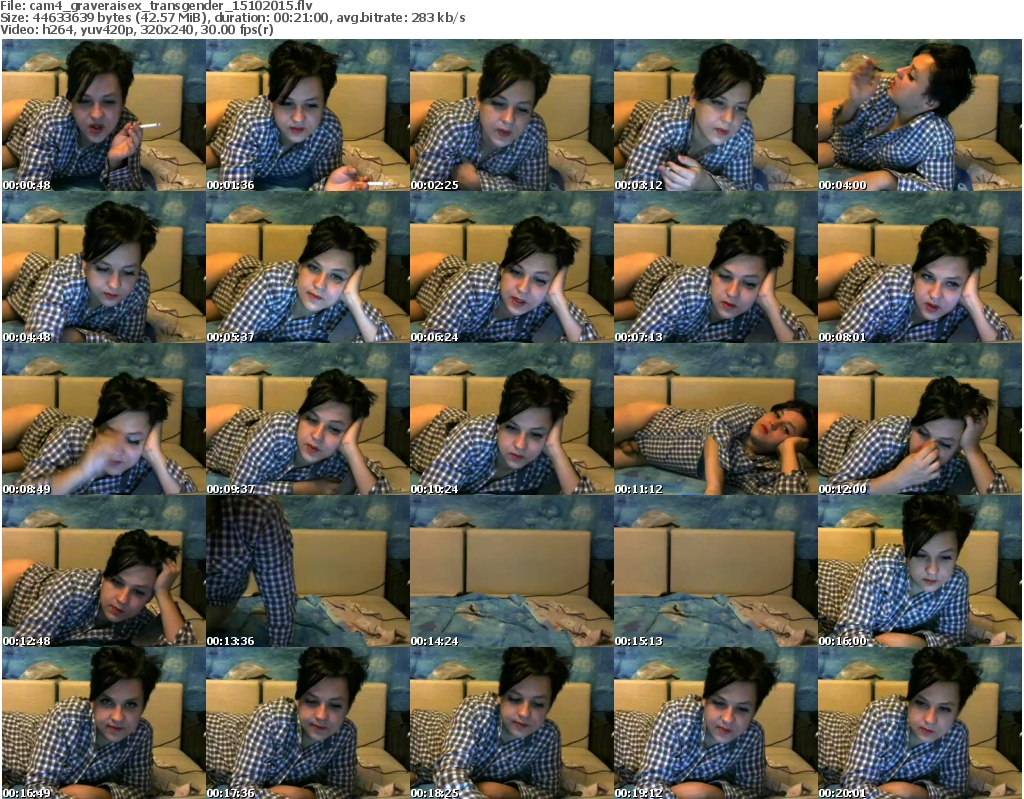The image size is (1024, 799).
Task: Open the thumbnail at 00:06:24
Action: click(511, 267)
